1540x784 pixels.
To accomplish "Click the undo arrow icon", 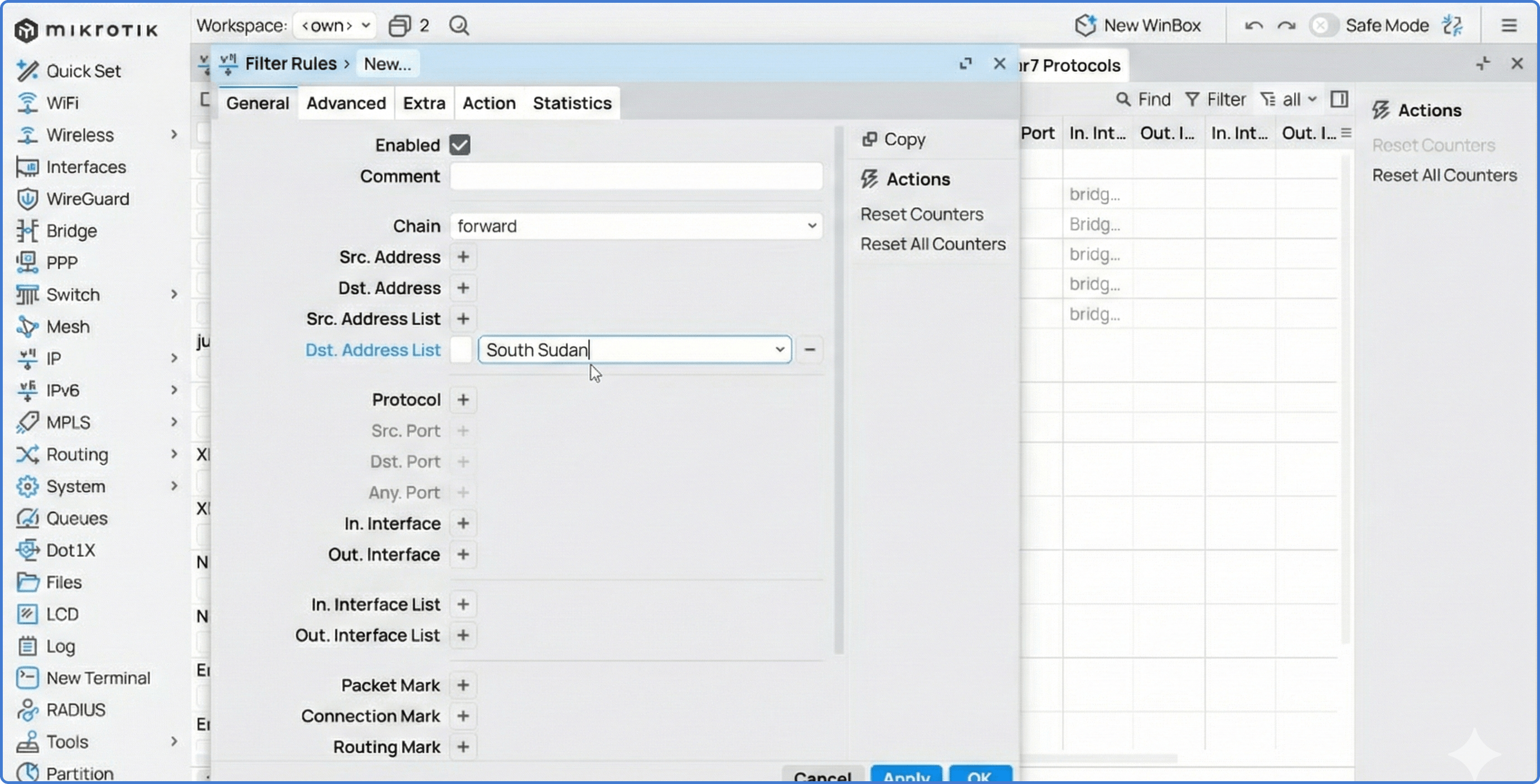I will 1253,26.
